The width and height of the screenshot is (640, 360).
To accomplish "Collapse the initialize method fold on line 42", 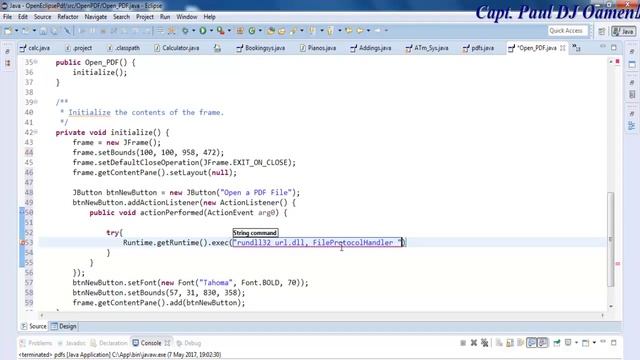I will [36, 132].
